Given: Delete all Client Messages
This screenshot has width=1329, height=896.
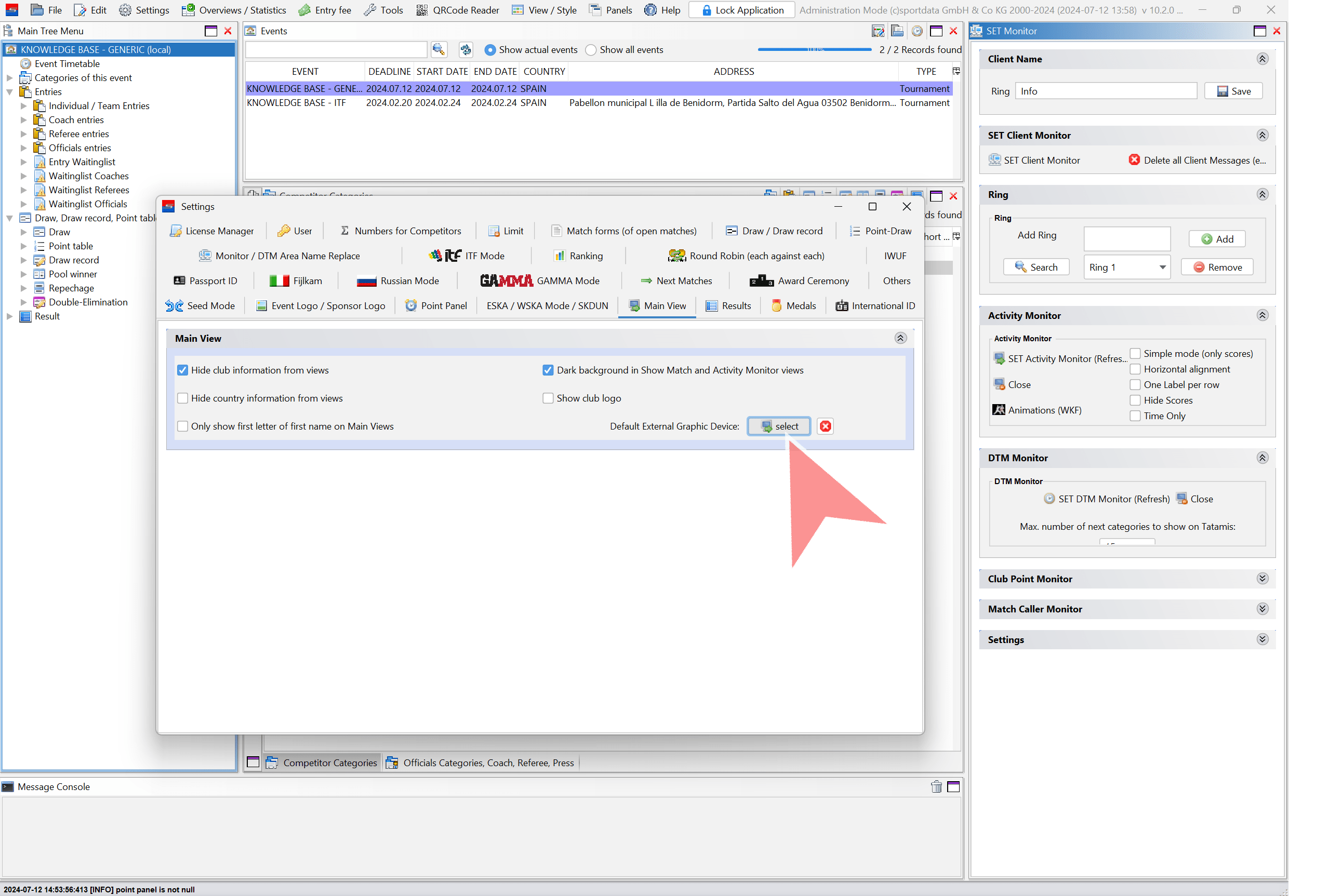Looking at the screenshot, I should [1197, 161].
